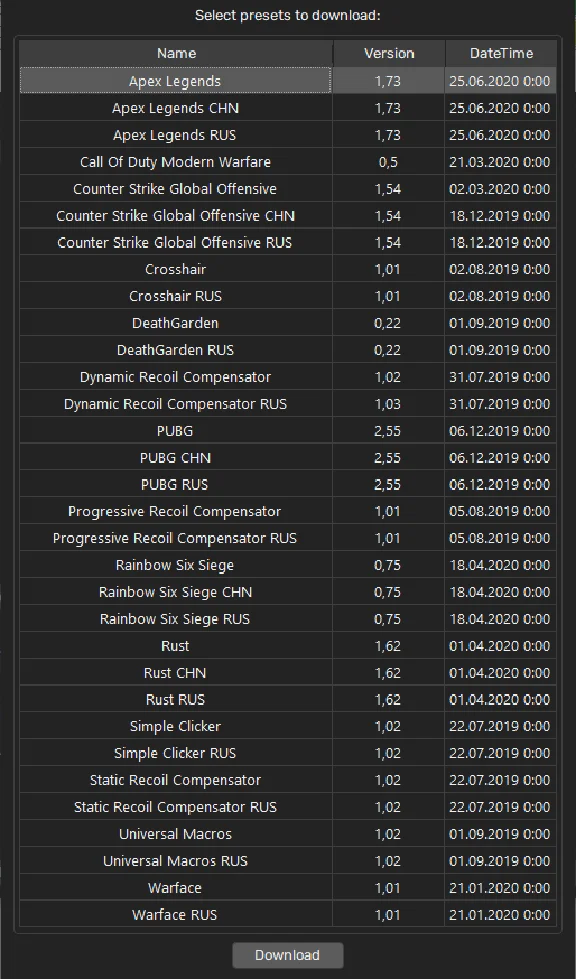
Task: Select Simple Clicker preset row
Action: coord(288,726)
